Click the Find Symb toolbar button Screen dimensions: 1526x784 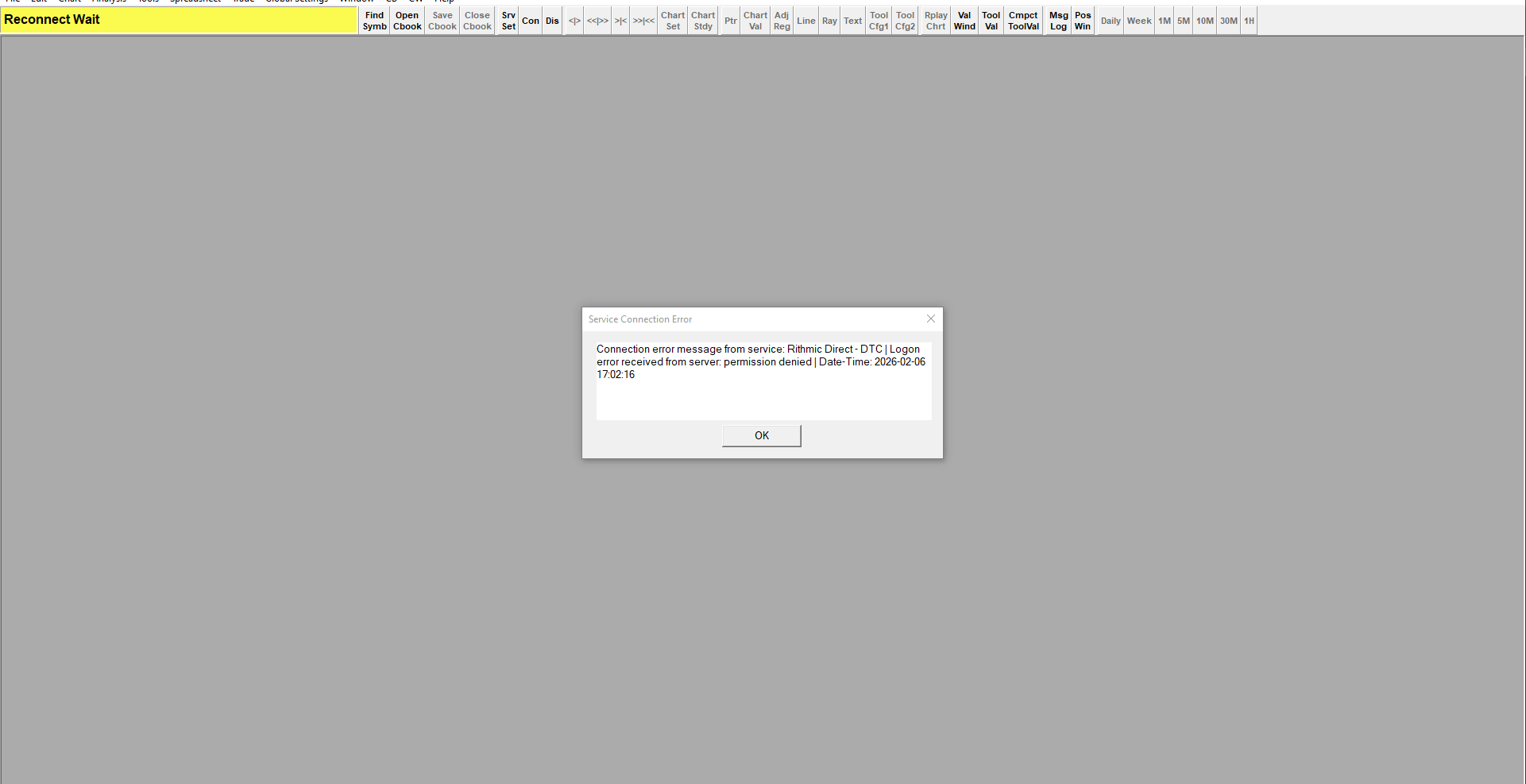click(x=374, y=21)
